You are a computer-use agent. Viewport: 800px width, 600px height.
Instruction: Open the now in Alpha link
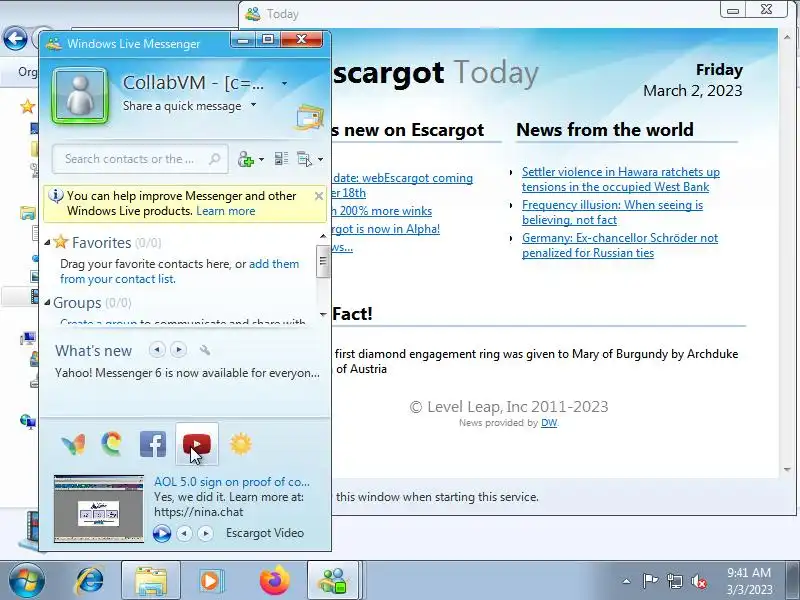pos(386,229)
